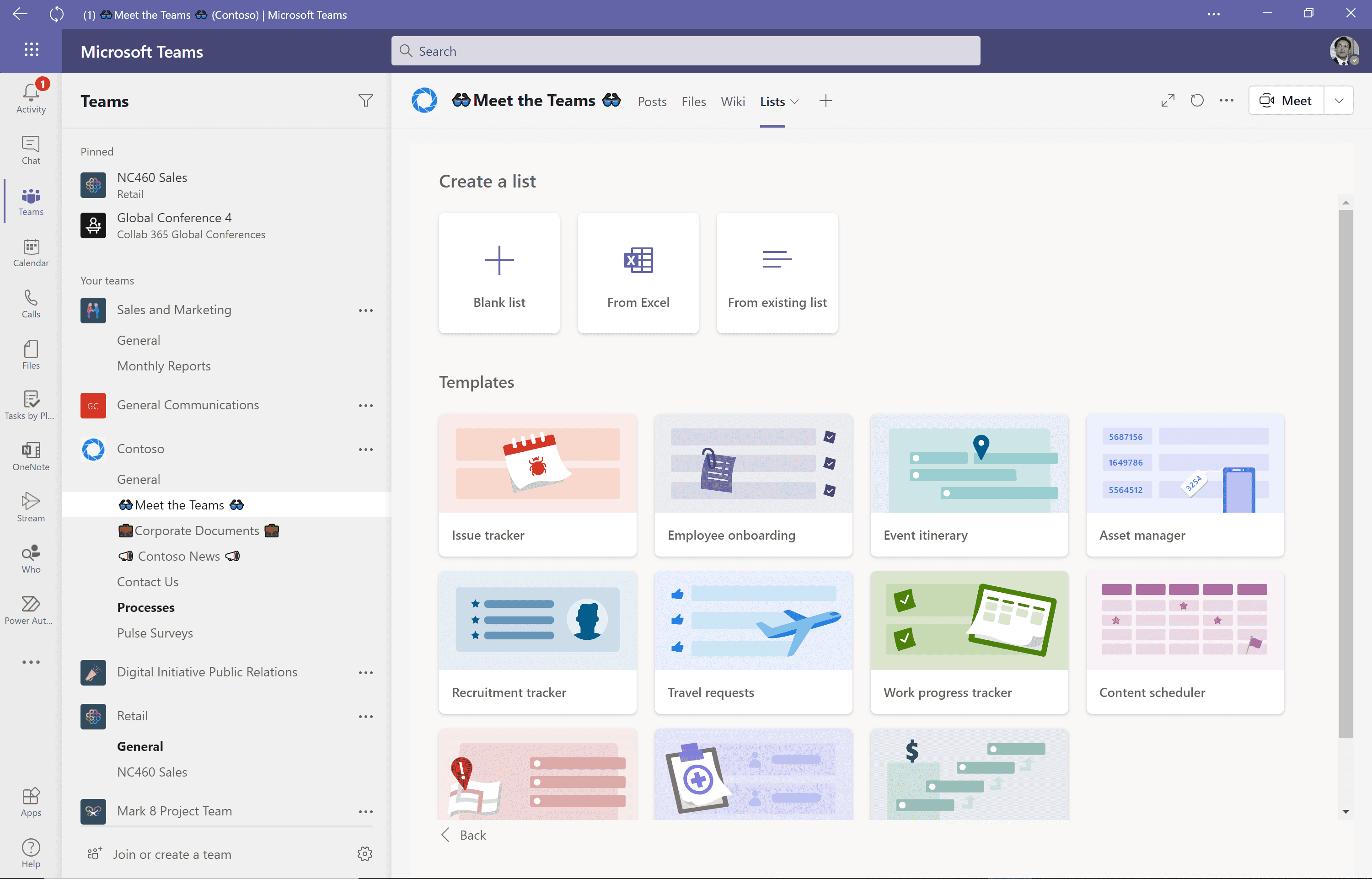Open more options for Contoso team

tap(365, 449)
